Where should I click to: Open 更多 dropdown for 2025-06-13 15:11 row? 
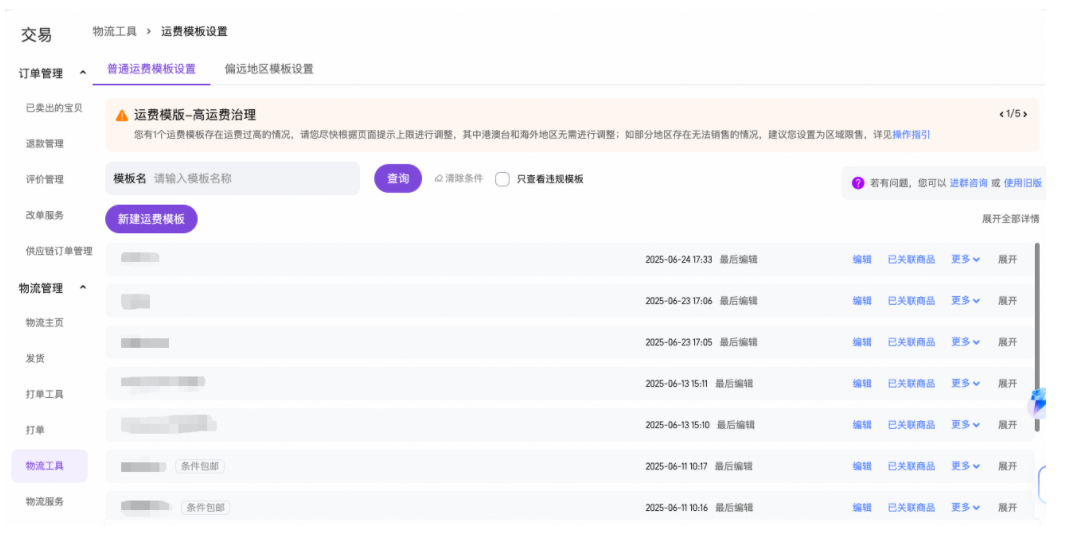[x=965, y=383]
